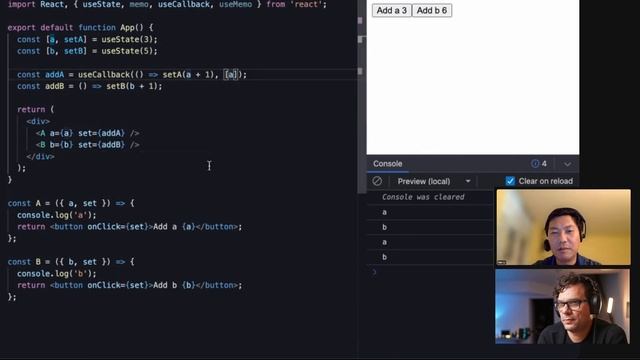The image size is (640, 360).
Task: Click the 'export default function App()' line
Action: pos(80,28)
